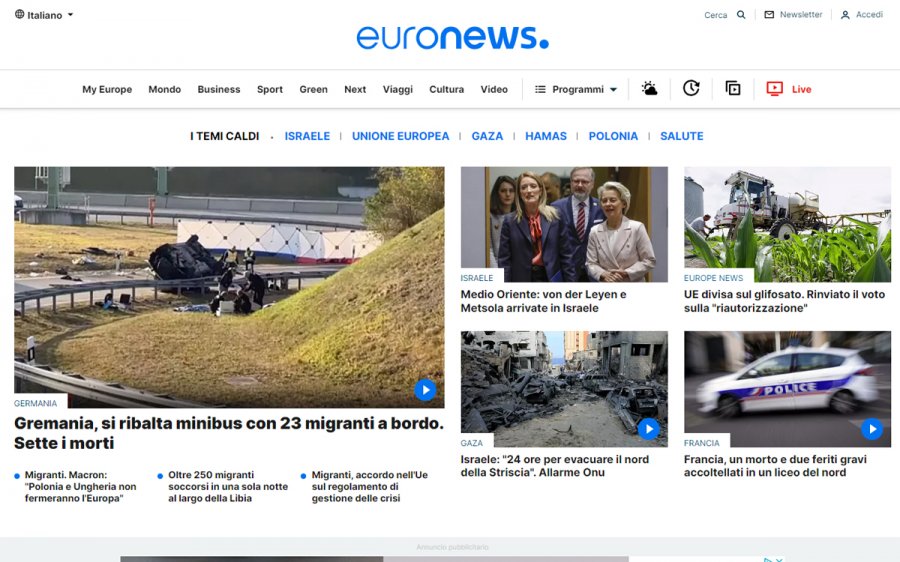
Task: Click the GAZA label under the rubble photo
Action: pos(471,443)
